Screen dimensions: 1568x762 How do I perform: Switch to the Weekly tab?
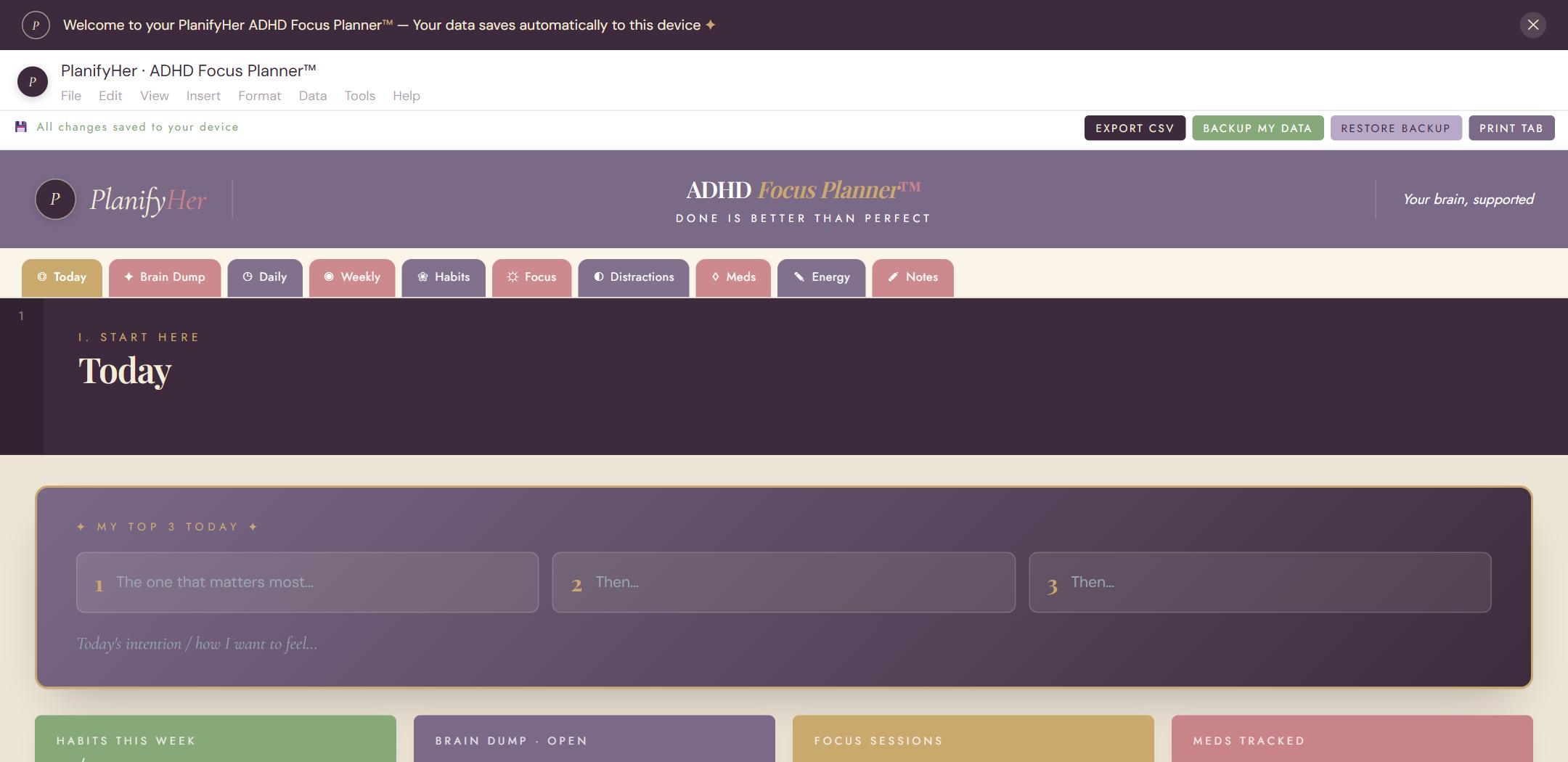352,277
